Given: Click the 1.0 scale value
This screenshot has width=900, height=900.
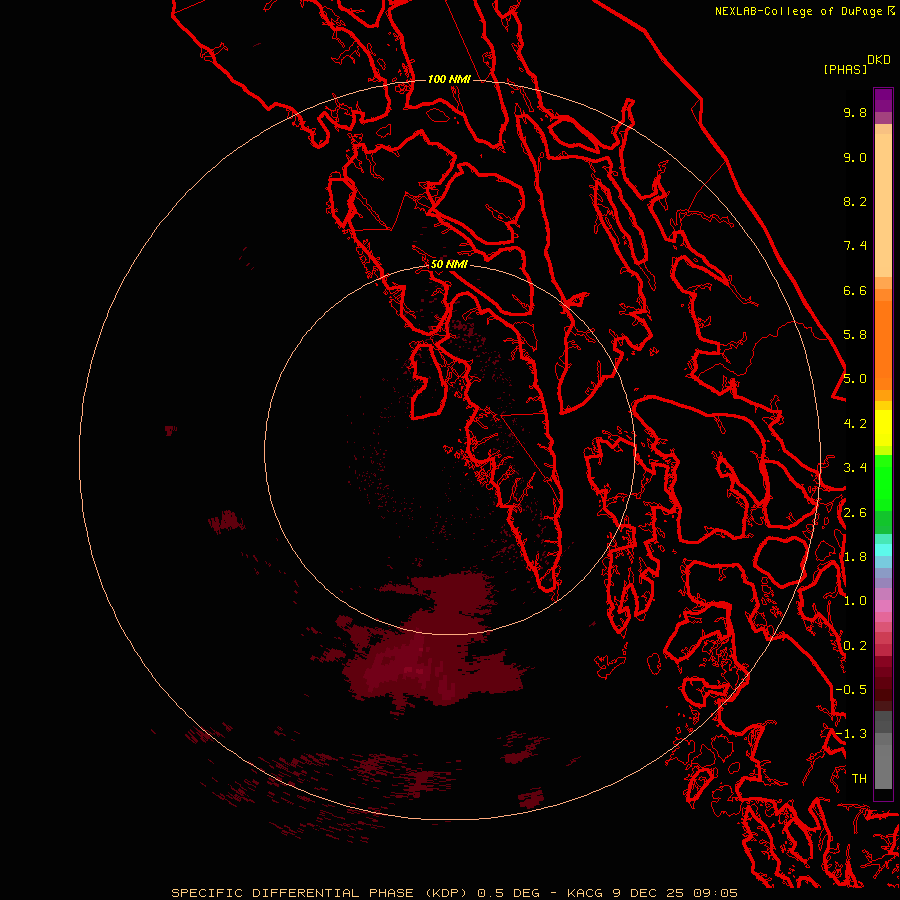Looking at the screenshot, I should click(855, 601).
